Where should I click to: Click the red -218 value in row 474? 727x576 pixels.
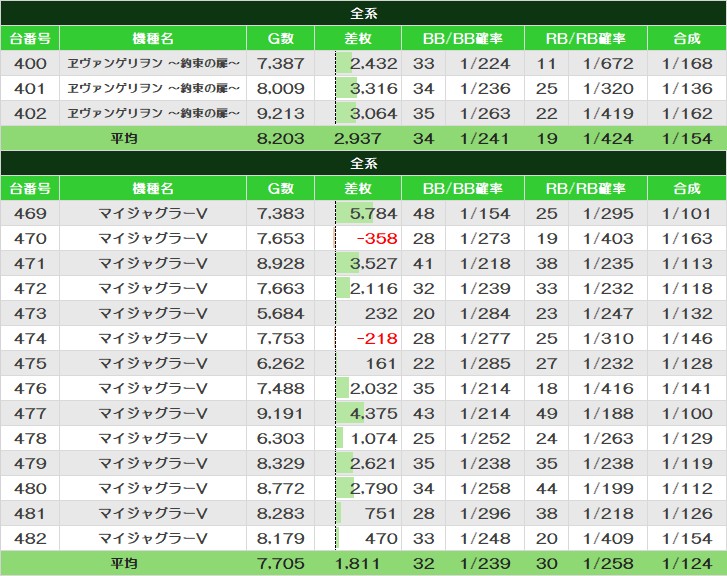click(377, 339)
